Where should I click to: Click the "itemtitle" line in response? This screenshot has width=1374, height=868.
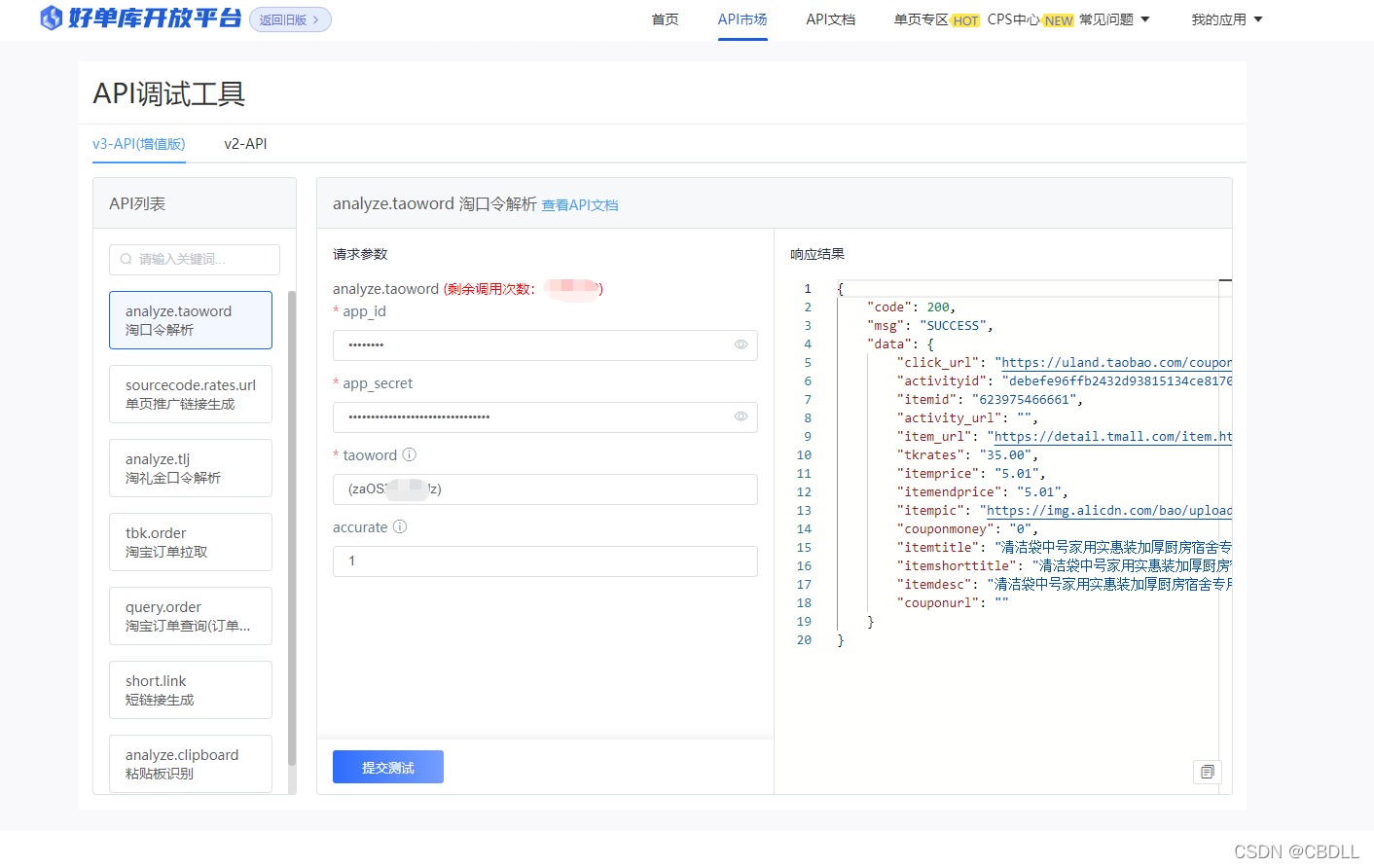pyautogui.click(x=1064, y=548)
